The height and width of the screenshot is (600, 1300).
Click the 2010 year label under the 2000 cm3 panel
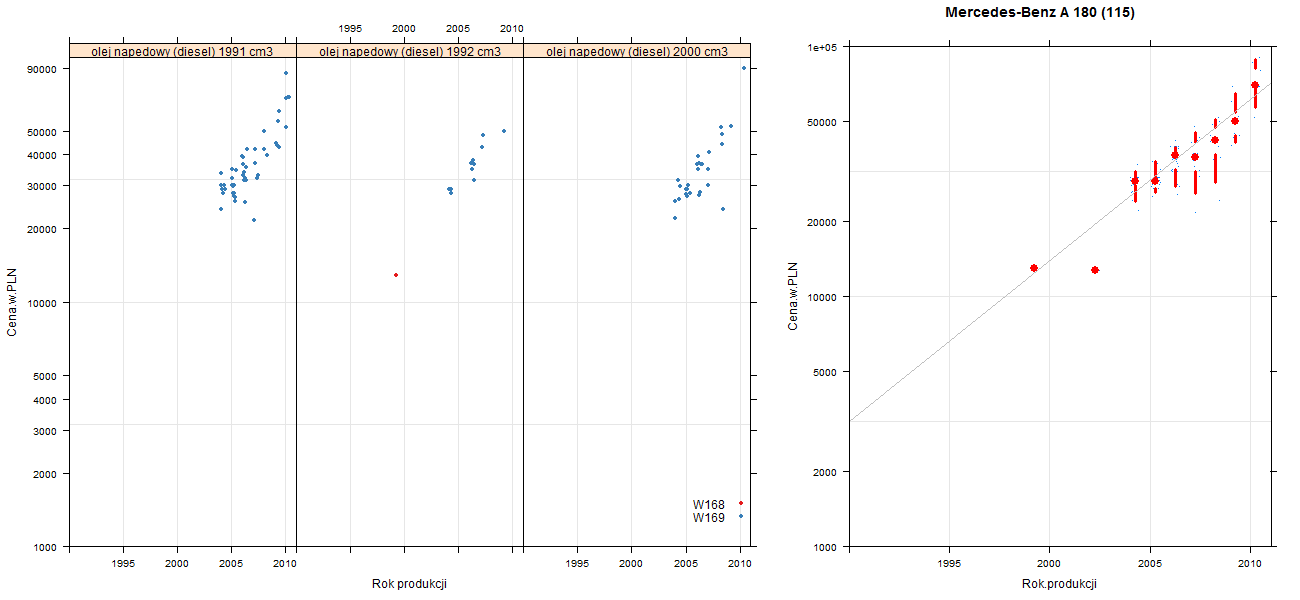(739, 564)
